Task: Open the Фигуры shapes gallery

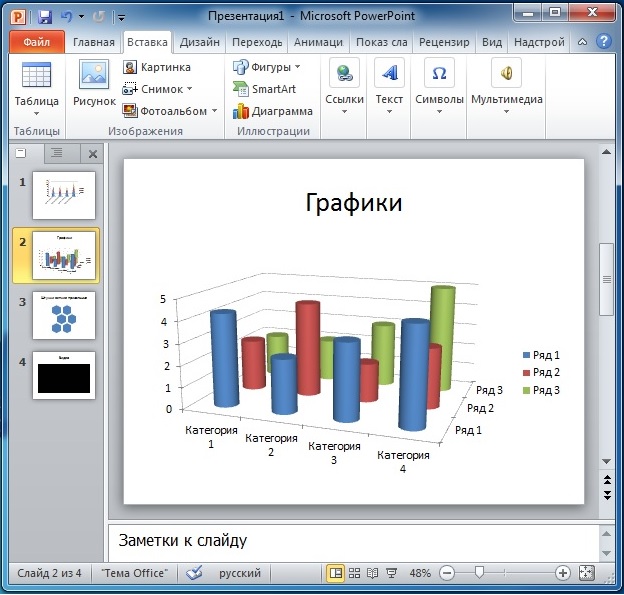Action: (266, 67)
